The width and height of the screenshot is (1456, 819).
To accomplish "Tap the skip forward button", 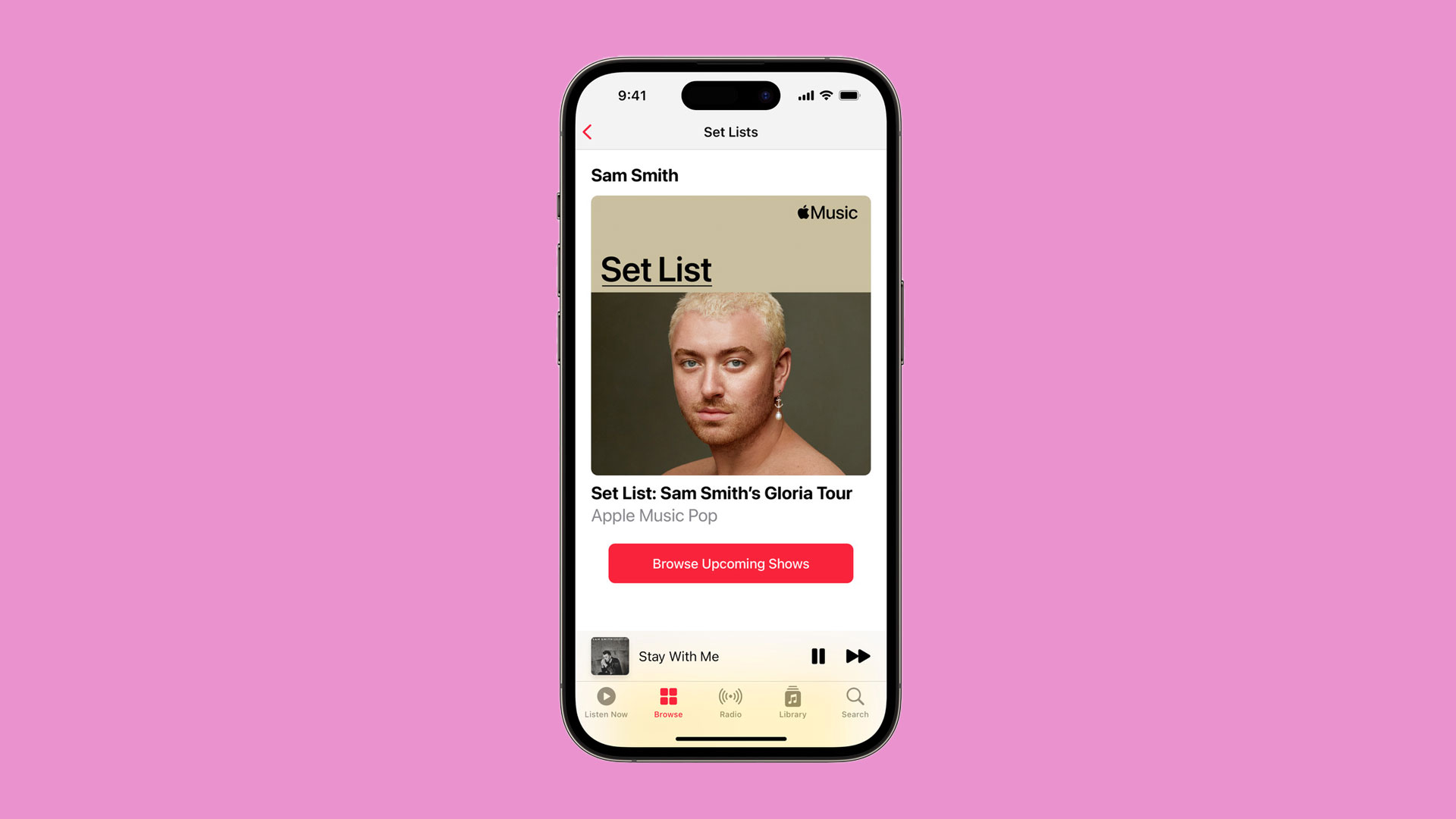I will tap(857, 655).
